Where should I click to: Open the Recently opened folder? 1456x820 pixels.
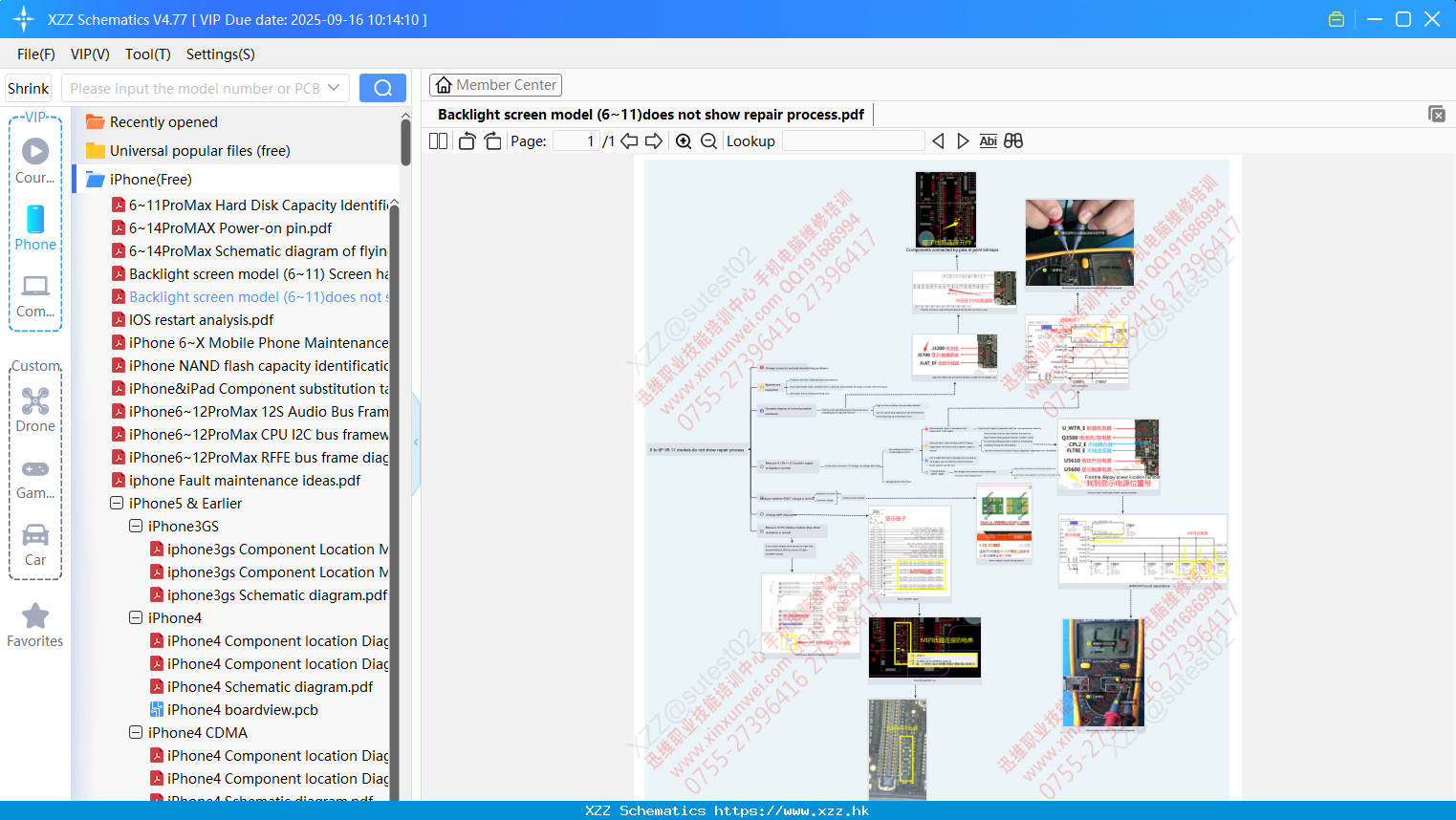(163, 122)
